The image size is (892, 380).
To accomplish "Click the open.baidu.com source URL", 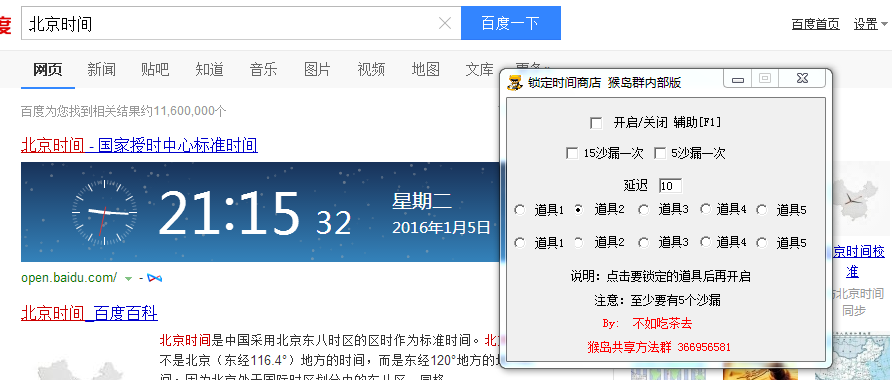I will tap(69, 278).
